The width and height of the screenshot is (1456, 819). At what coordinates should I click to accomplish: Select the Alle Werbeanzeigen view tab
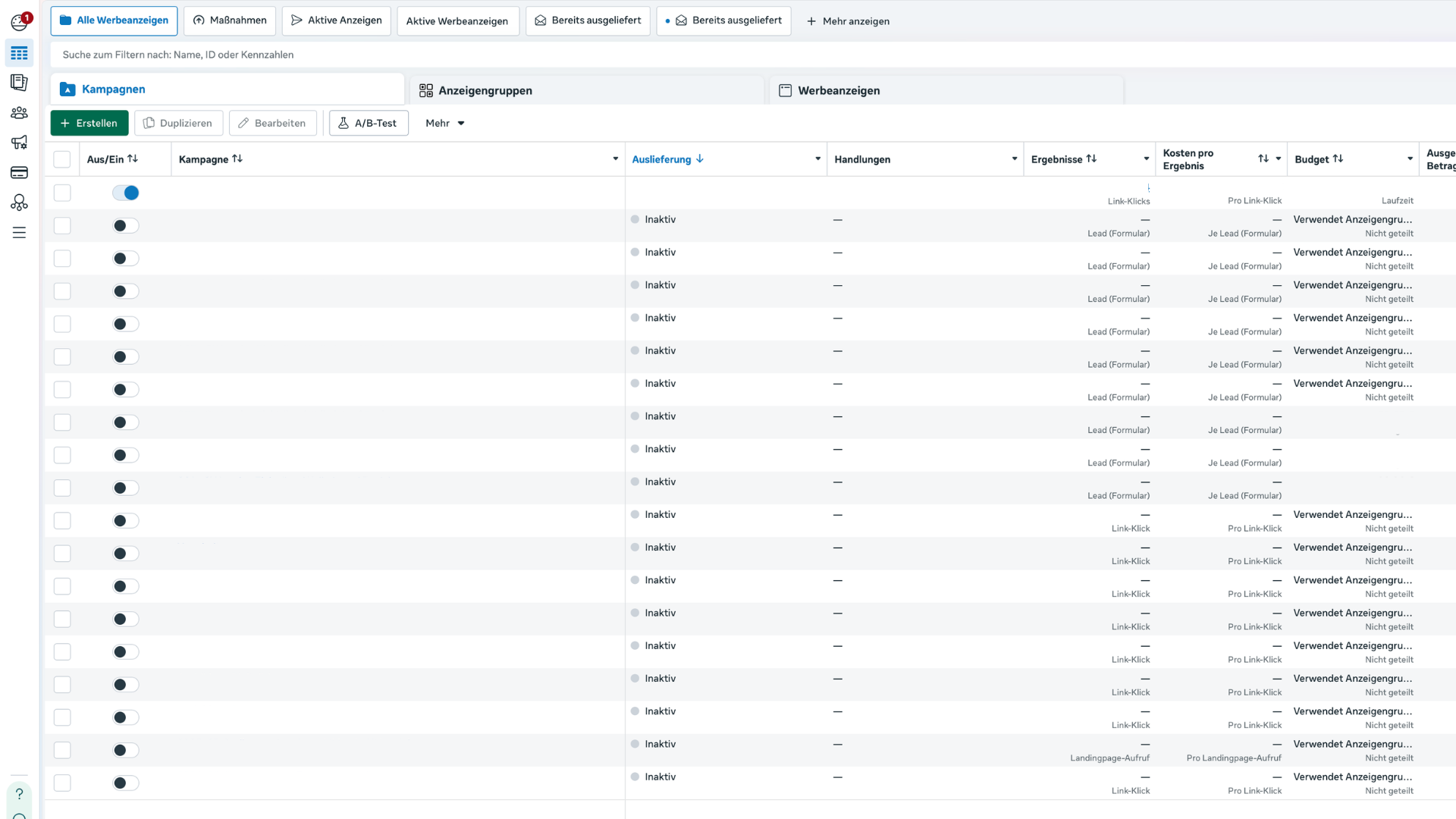[x=114, y=20]
